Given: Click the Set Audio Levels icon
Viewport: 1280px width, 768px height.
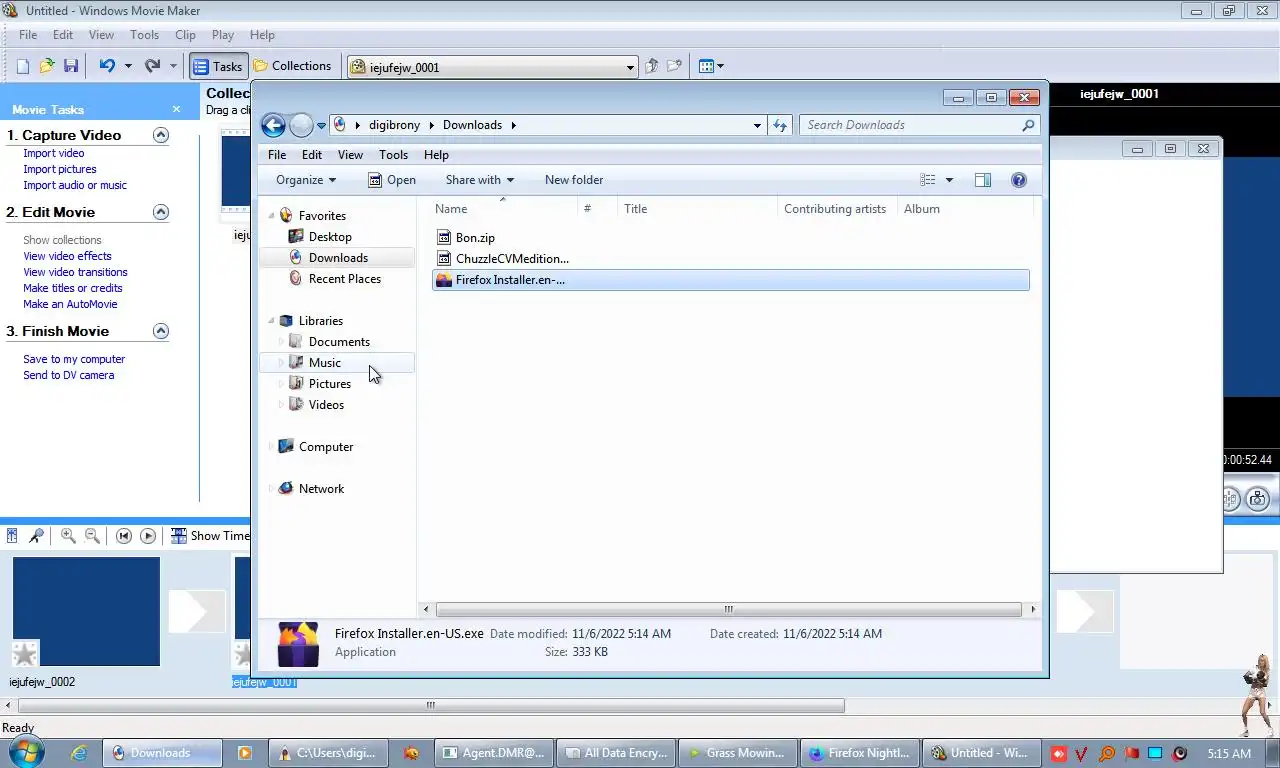Looking at the screenshot, I should [12, 536].
